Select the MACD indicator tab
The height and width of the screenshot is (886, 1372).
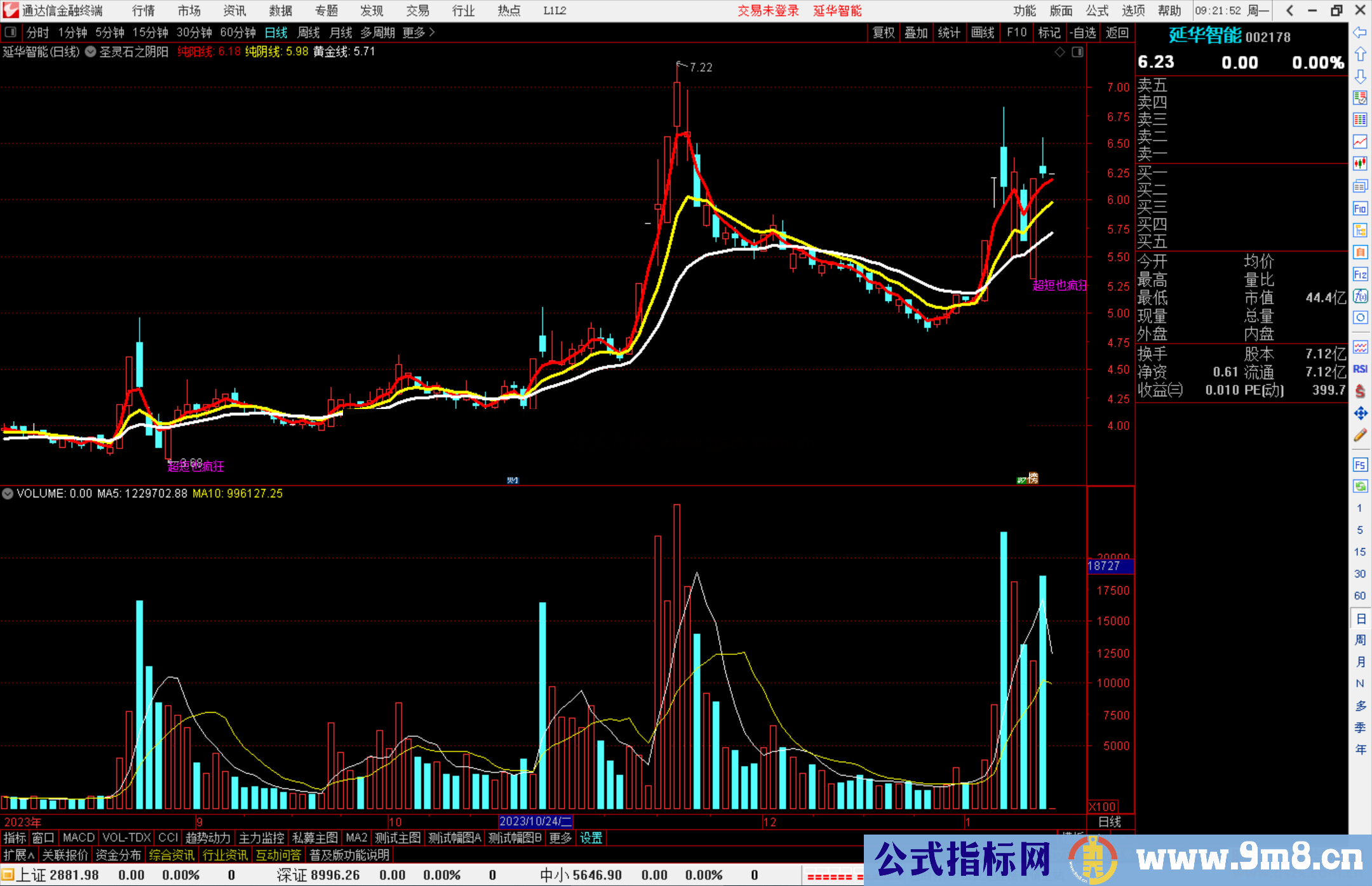79,838
